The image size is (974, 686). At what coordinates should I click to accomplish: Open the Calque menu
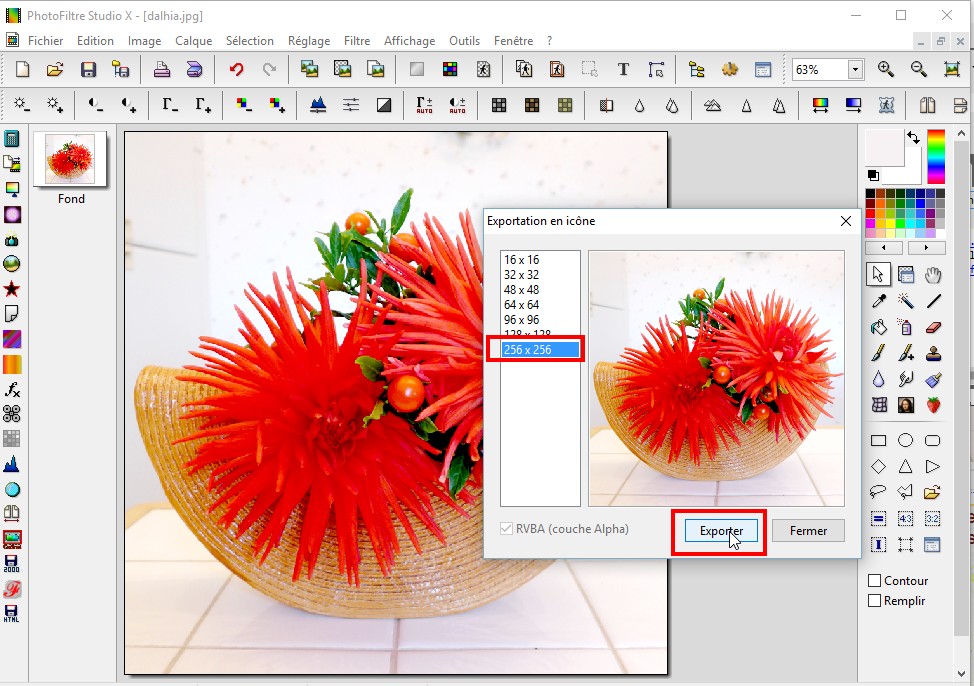pyautogui.click(x=193, y=40)
